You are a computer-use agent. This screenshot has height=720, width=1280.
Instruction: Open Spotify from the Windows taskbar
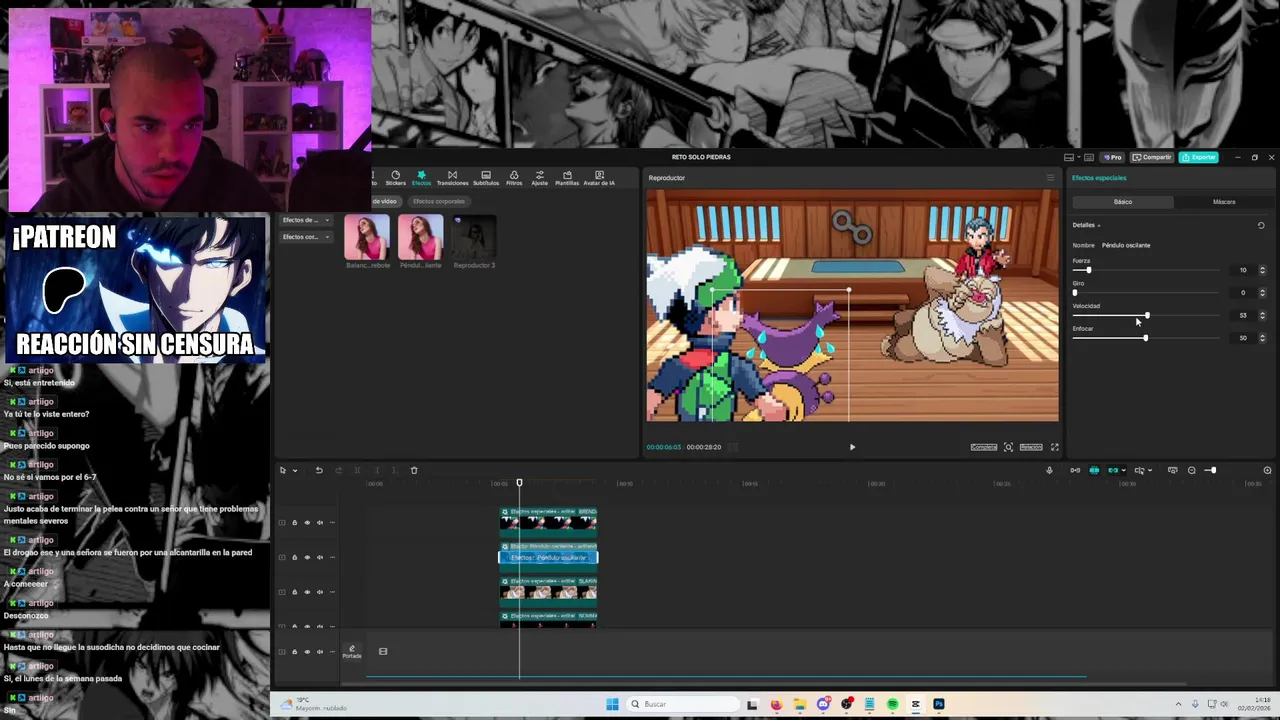pos(892,704)
